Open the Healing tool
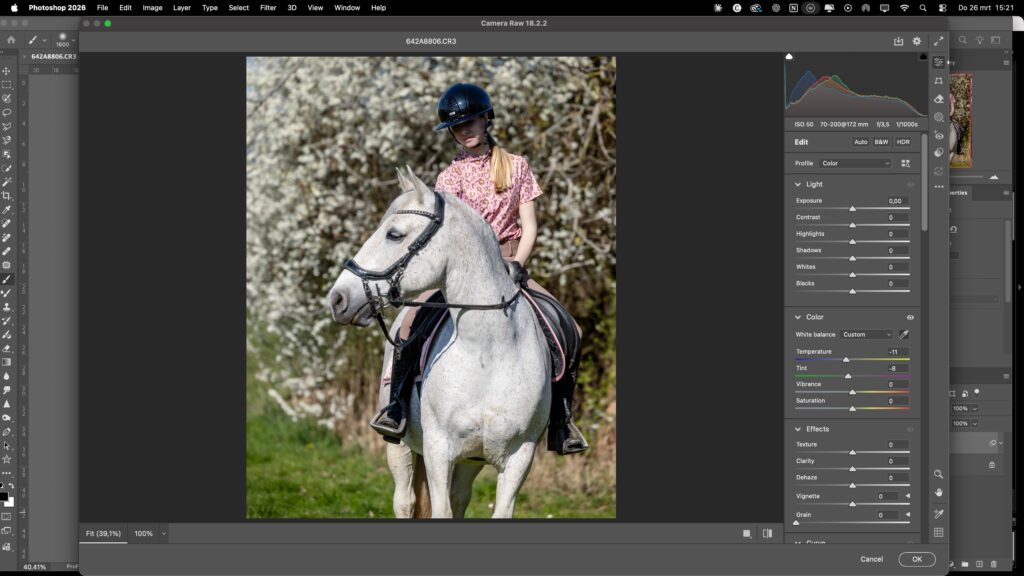Image resolution: width=1024 pixels, height=576 pixels. [938, 98]
